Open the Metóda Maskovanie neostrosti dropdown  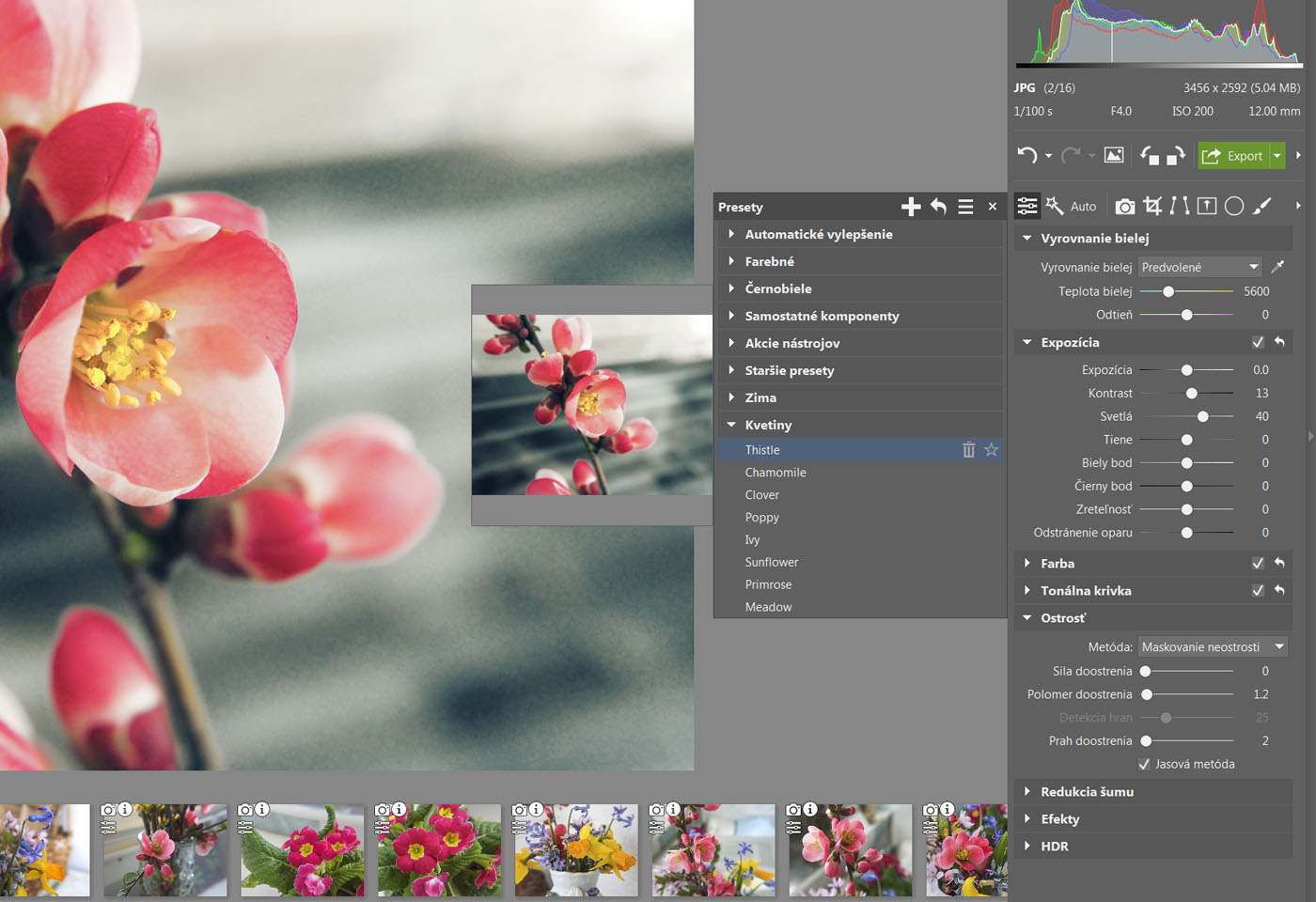(x=1213, y=646)
